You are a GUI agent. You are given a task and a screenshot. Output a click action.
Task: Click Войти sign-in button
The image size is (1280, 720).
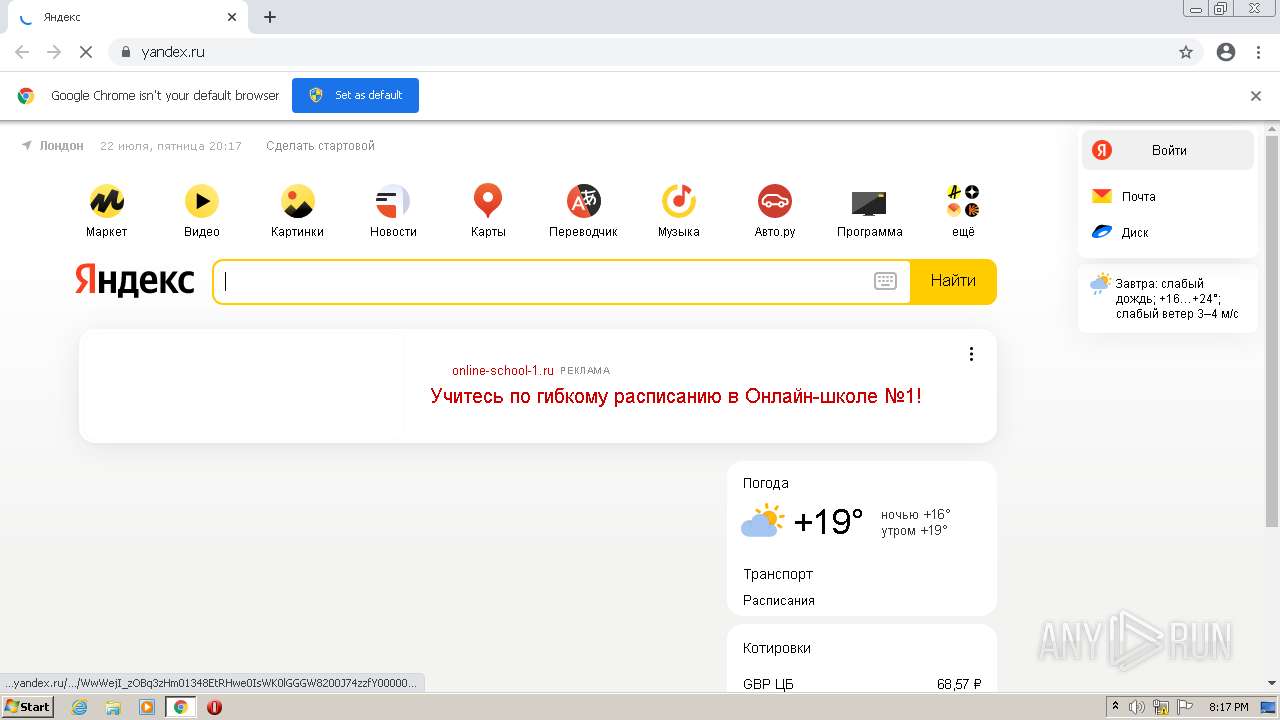[x=1168, y=150]
